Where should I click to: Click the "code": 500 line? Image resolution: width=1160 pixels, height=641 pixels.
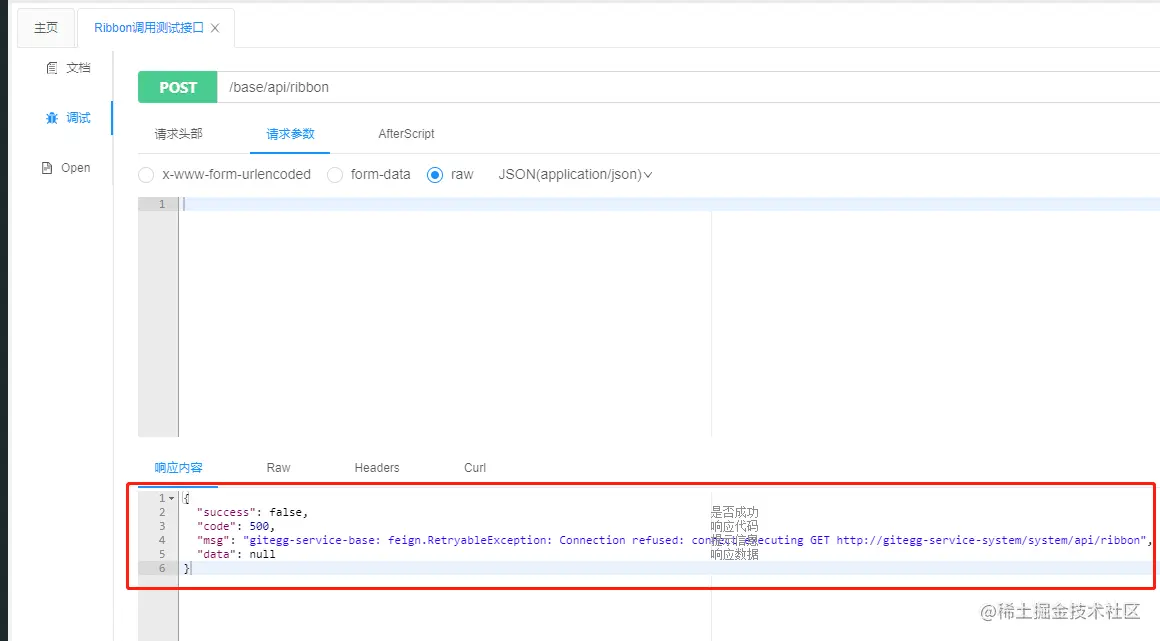pyautogui.click(x=235, y=526)
